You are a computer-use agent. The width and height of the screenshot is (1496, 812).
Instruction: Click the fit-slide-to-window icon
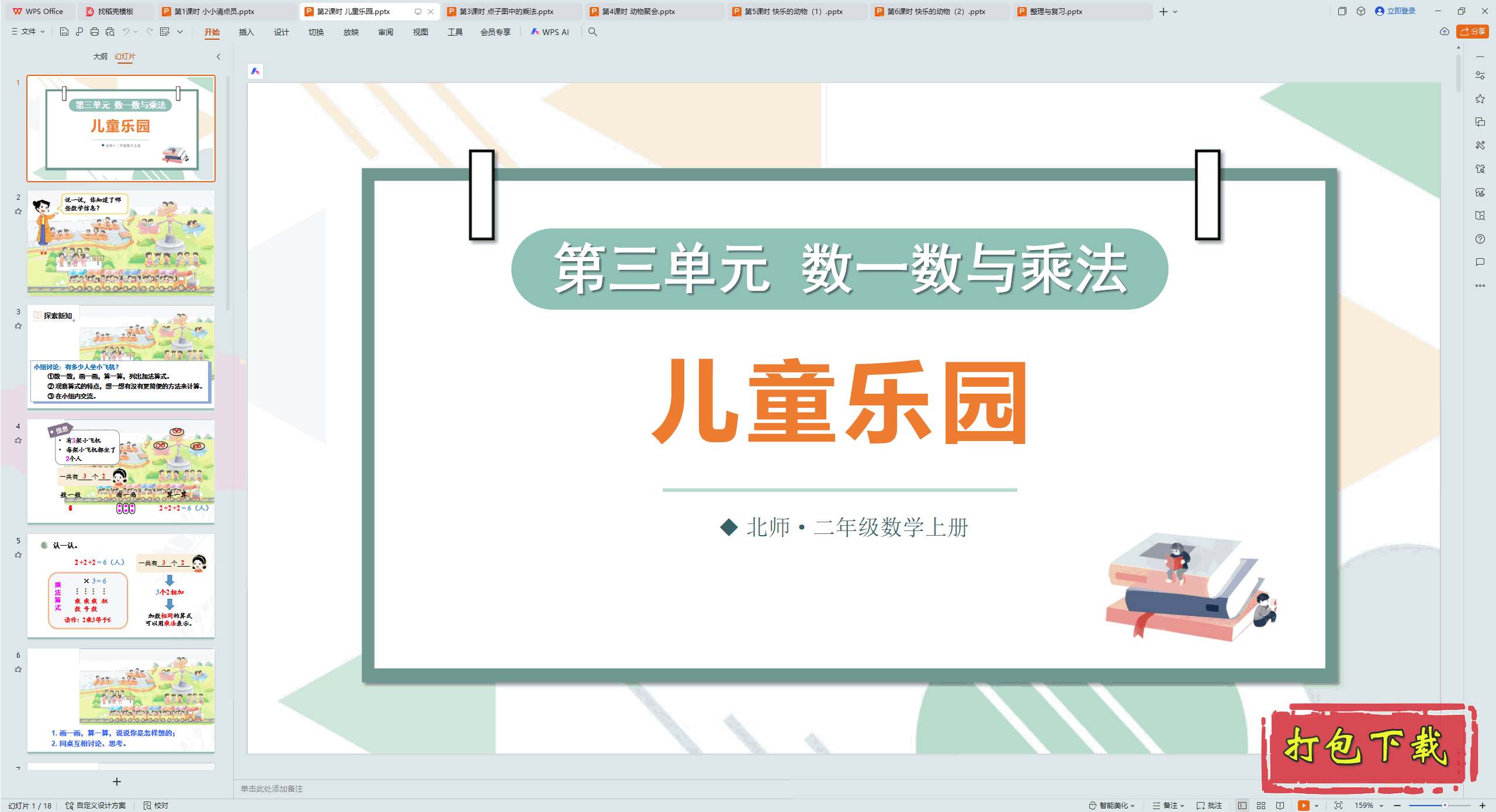[x=1338, y=805]
